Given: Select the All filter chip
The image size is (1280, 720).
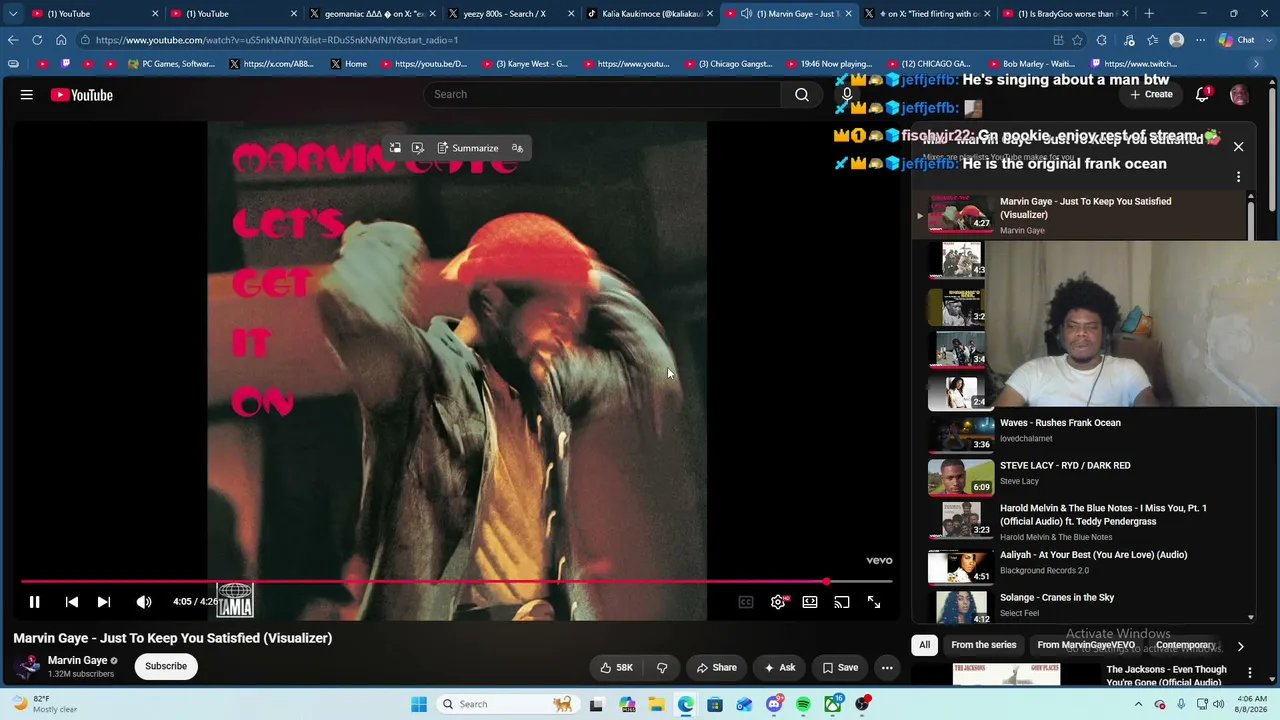Looking at the screenshot, I should click(x=924, y=645).
